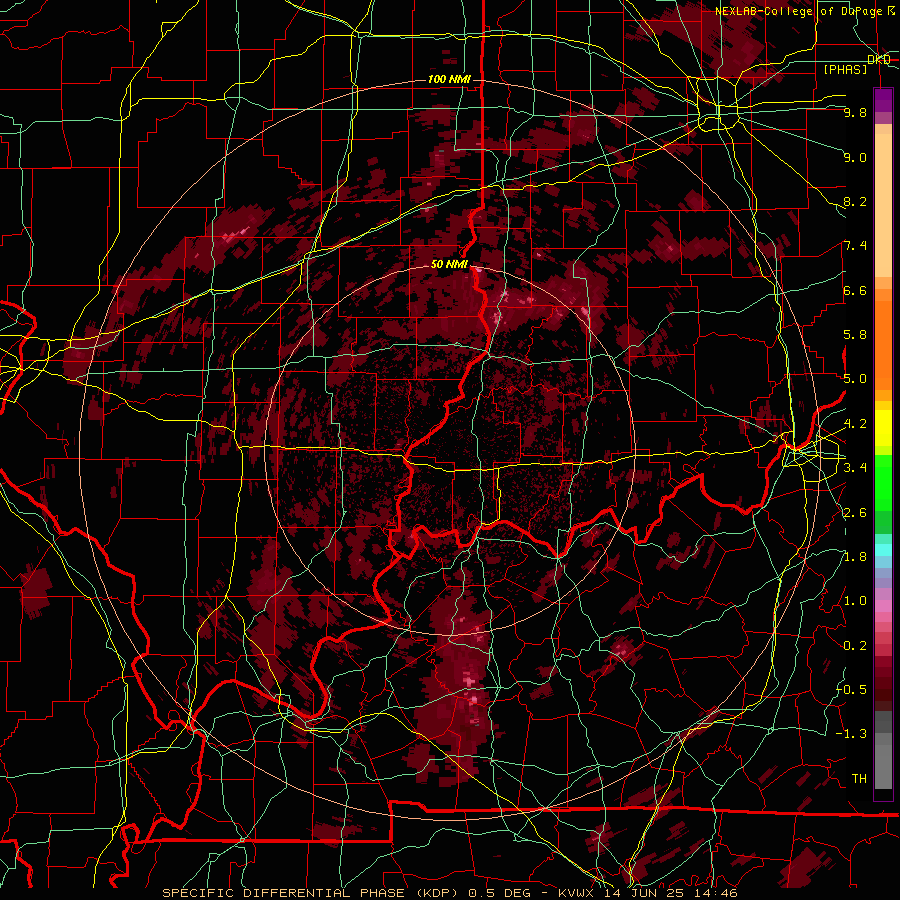Click the 1.8 value on color scale
The image size is (900, 900).
(x=855, y=557)
